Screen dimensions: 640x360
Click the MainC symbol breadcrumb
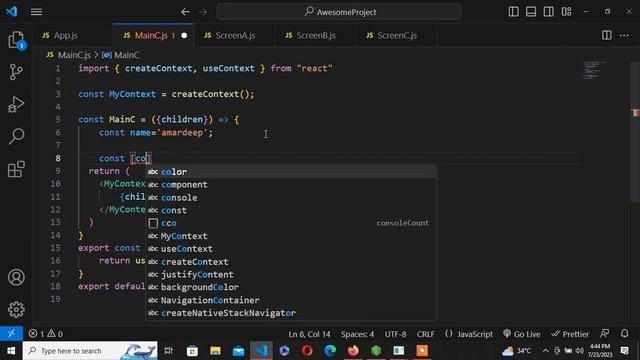coord(121,55)
